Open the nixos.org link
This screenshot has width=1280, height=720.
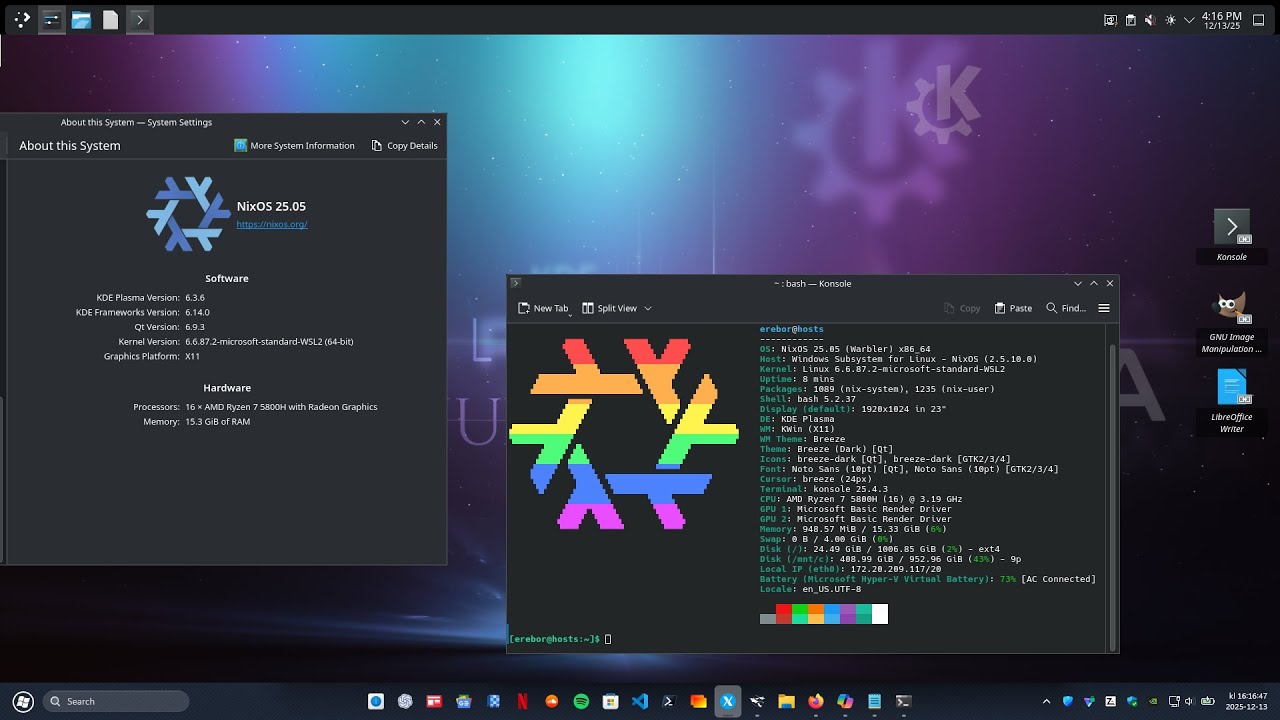pyautogui.click(x=272, y=225)
